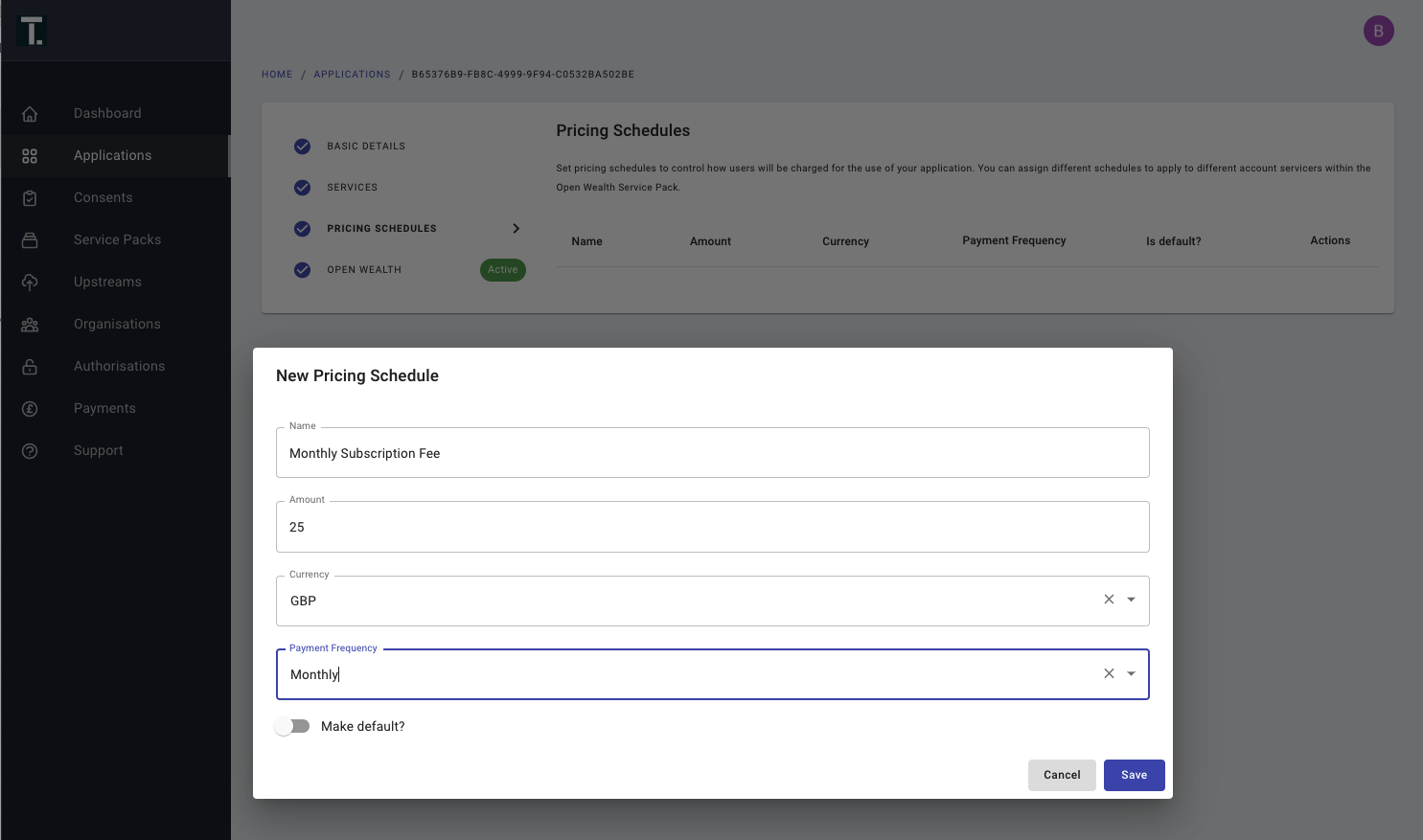Toggle the Make default switch
Viewport: 1423px width, 840px height.
click(293, 726)
